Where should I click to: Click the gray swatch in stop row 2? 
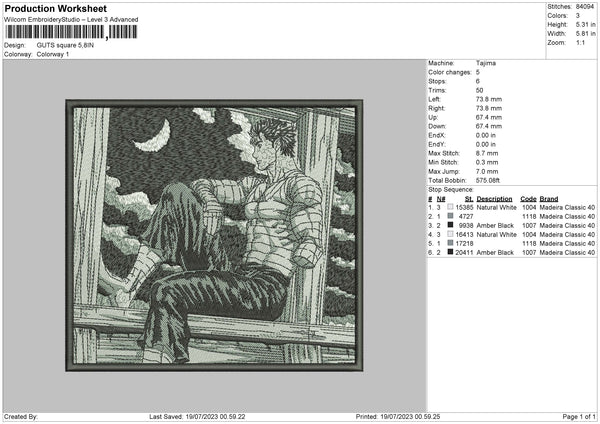point(450,216)
